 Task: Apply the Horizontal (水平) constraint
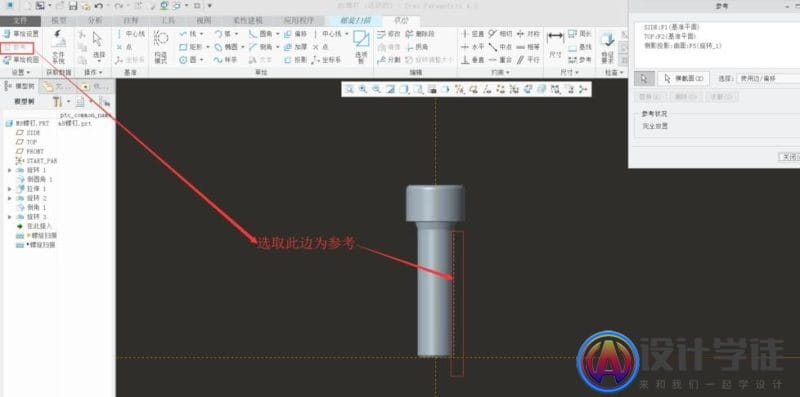click(x=473, y=47)
